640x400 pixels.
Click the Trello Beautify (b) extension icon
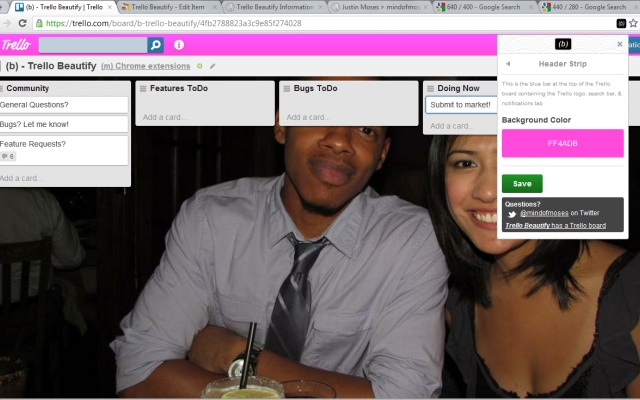pos(621,23)
